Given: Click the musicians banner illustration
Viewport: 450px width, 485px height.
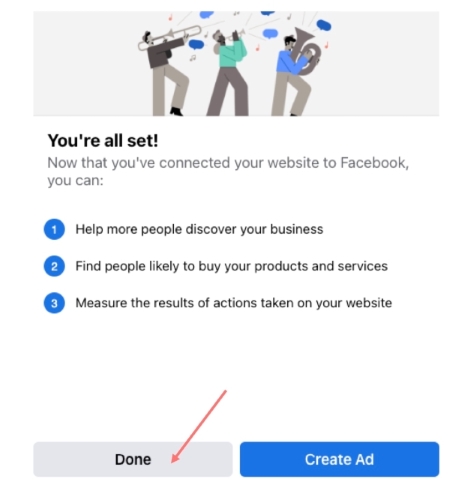Looking at the screenshot, I should tap(236, 63).
